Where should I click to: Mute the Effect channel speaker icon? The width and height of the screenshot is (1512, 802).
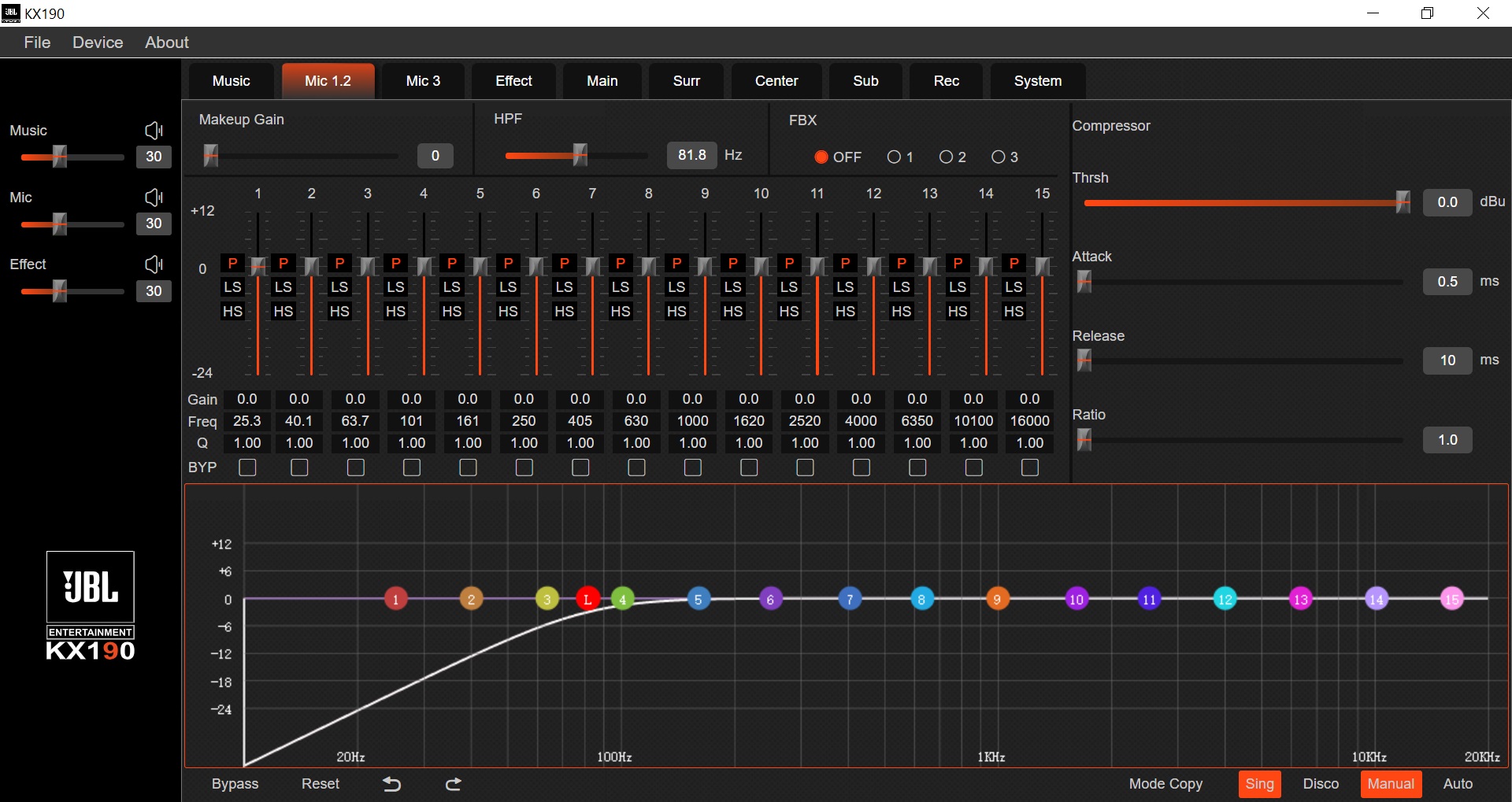154,264
